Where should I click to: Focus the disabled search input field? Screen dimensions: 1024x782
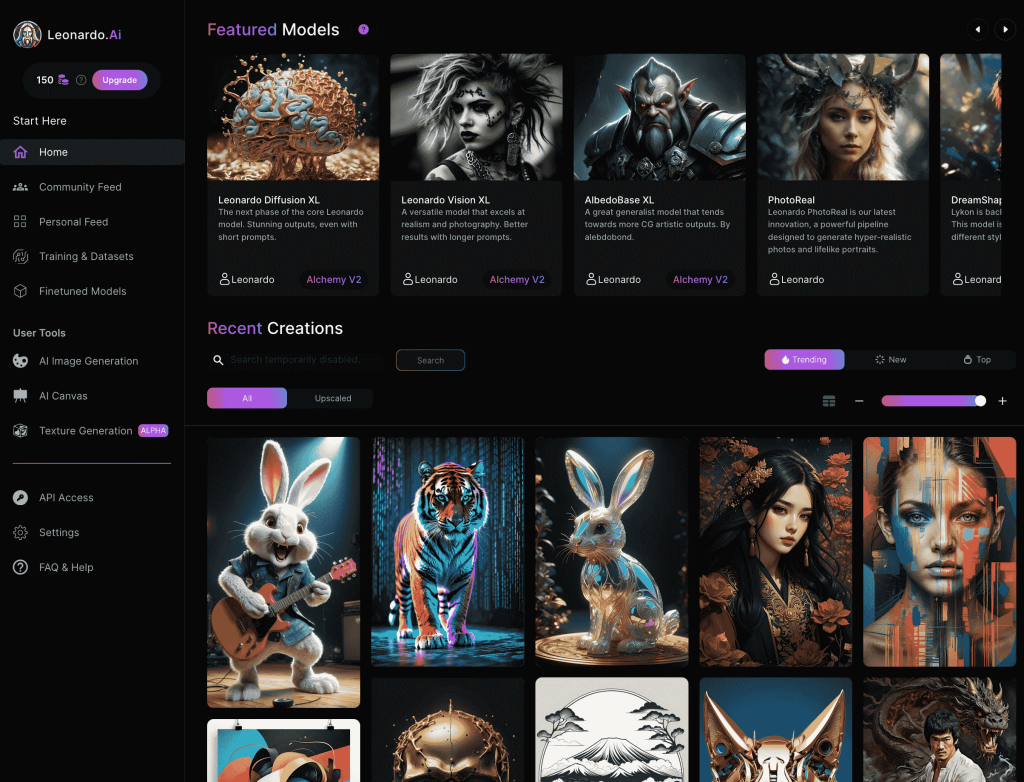pyautogui.click(x=304, y=360)
